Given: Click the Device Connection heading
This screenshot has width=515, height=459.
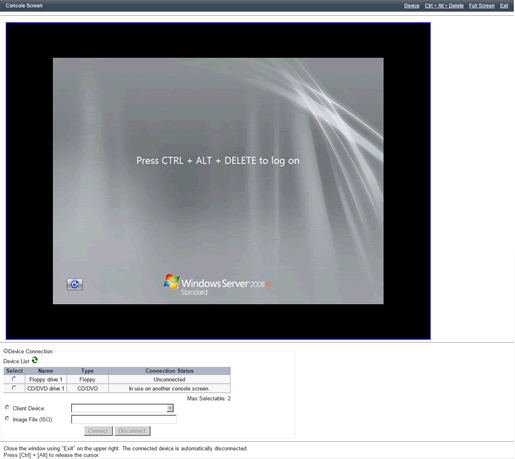Looking at the screenshot, I should 28,351.
